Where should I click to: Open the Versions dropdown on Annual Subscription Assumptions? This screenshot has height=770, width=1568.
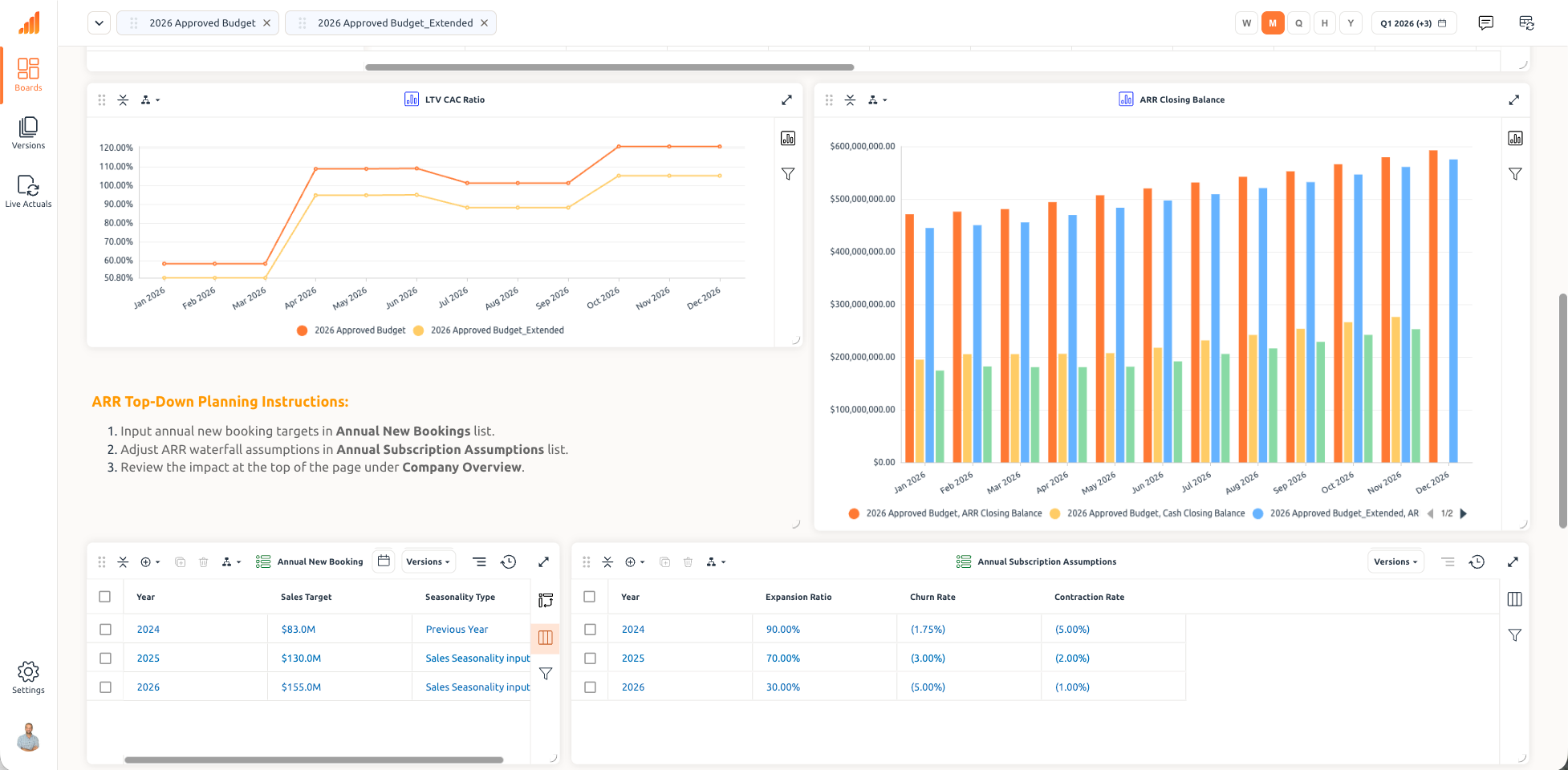(x=1395, y=561)
